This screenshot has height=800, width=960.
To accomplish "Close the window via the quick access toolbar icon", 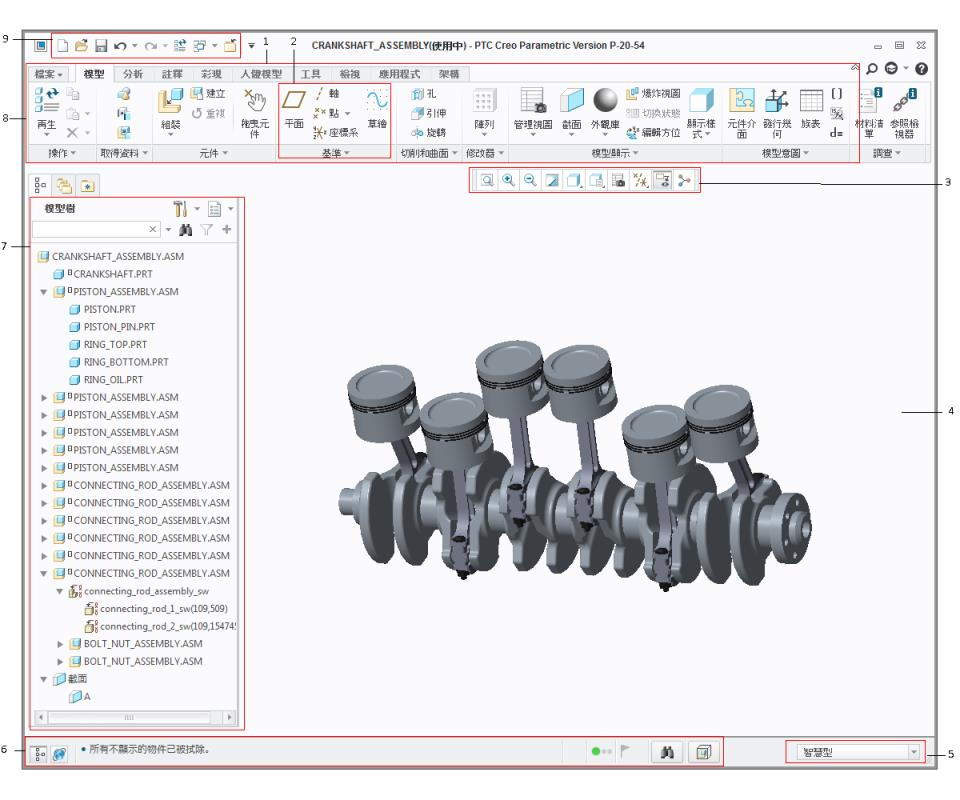I will pos(231,46).
